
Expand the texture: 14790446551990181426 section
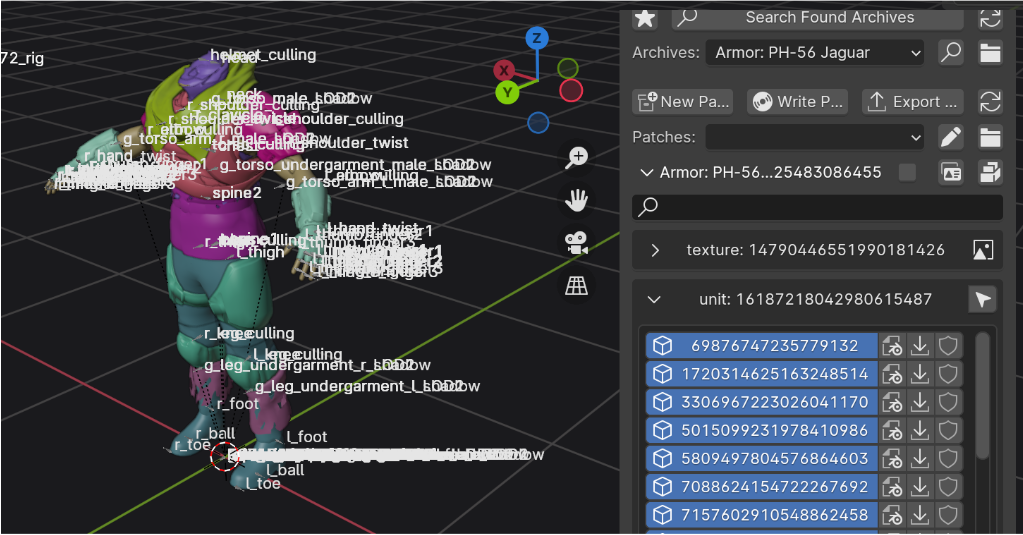coord(655,250)
